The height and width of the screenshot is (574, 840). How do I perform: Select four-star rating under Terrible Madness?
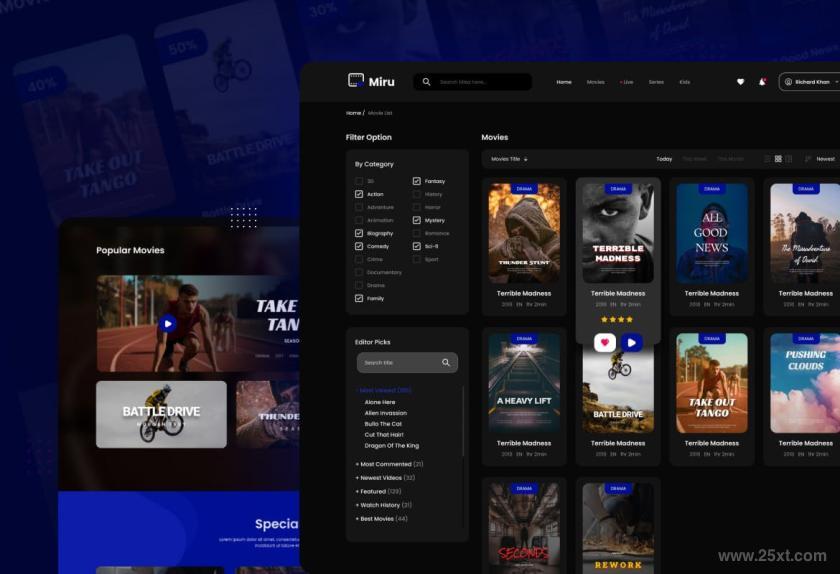point(629,319)
